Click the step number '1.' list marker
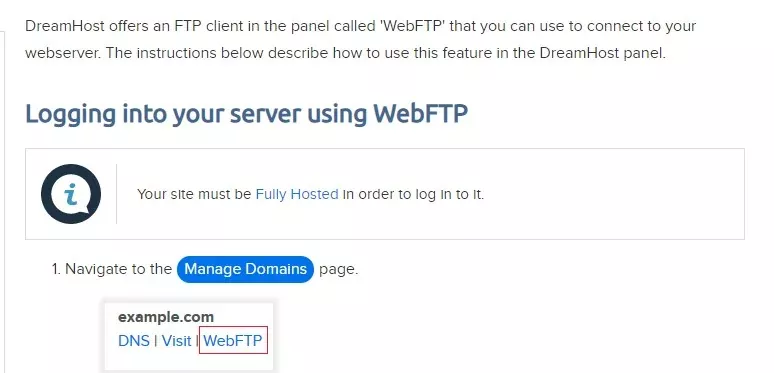 (56, 269)
